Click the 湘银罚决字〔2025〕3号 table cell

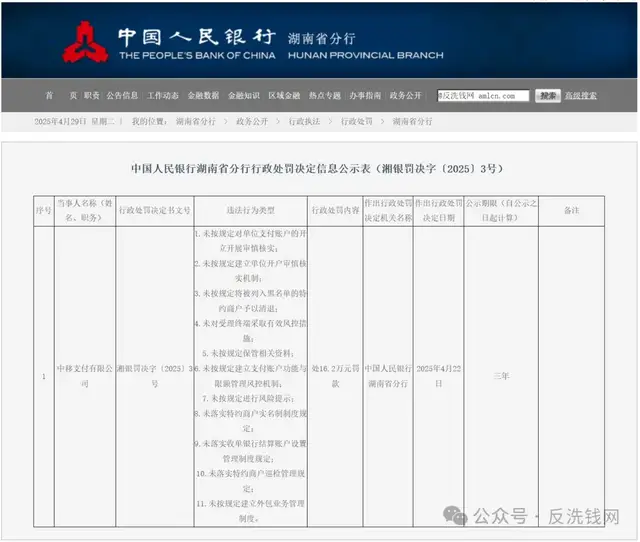[x=155, y=376]
